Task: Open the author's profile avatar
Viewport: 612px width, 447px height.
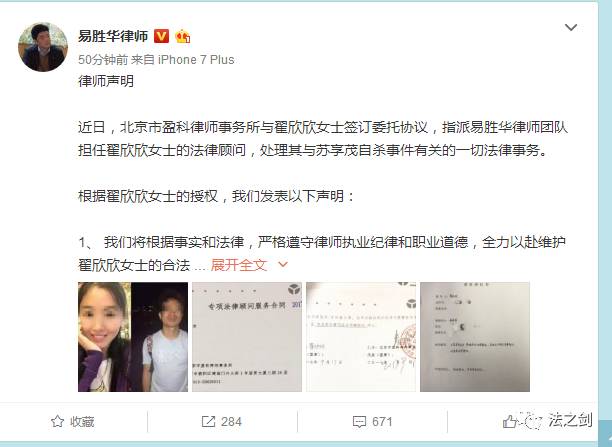Action: 43,47
